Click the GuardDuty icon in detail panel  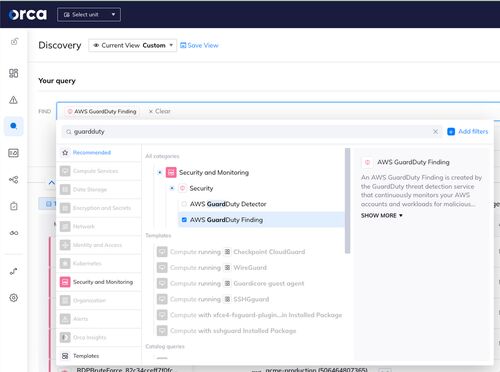coord(367,162)
